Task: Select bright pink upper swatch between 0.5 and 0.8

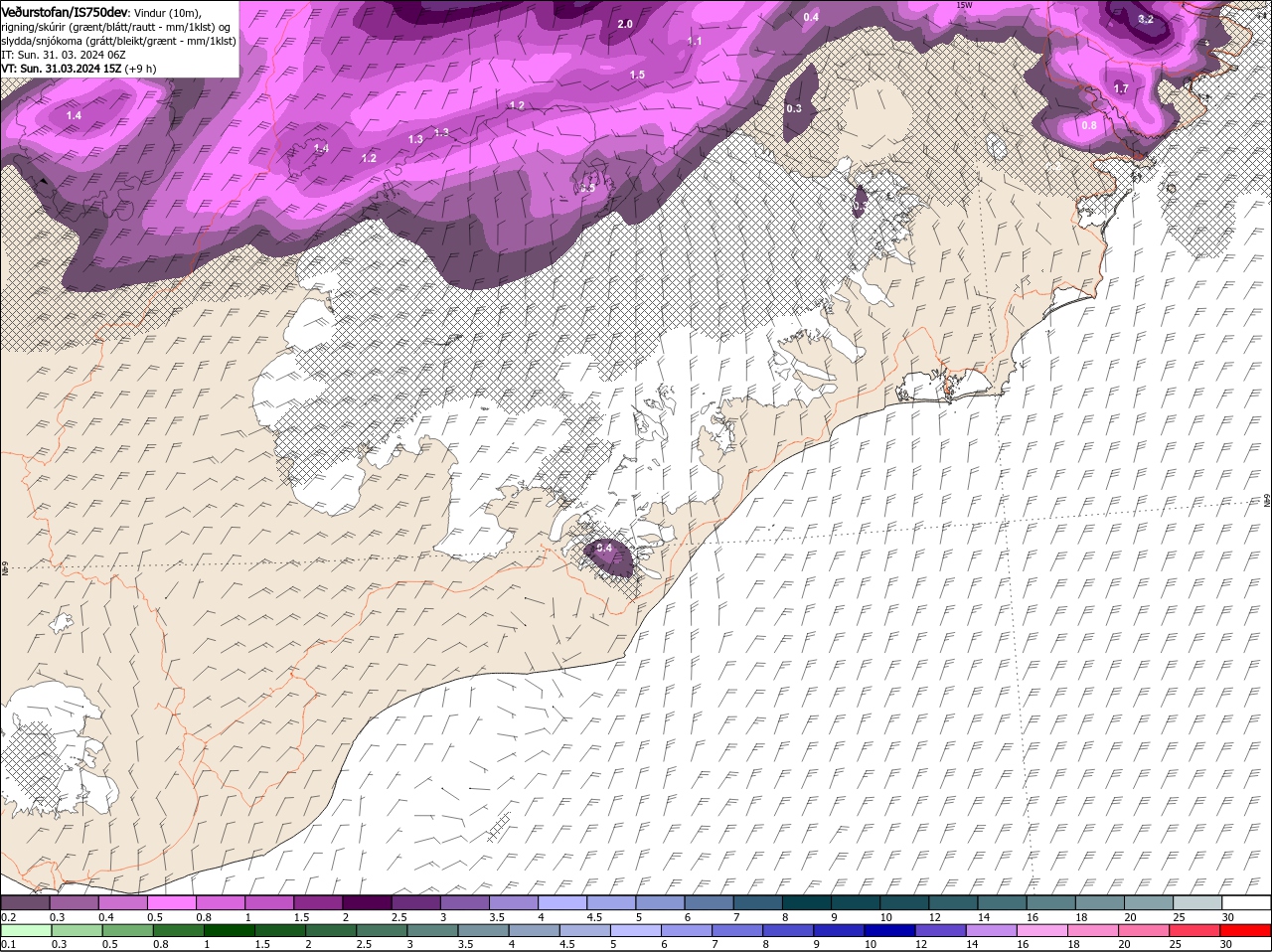Action: pyautogui.click(x=171, y=902)
